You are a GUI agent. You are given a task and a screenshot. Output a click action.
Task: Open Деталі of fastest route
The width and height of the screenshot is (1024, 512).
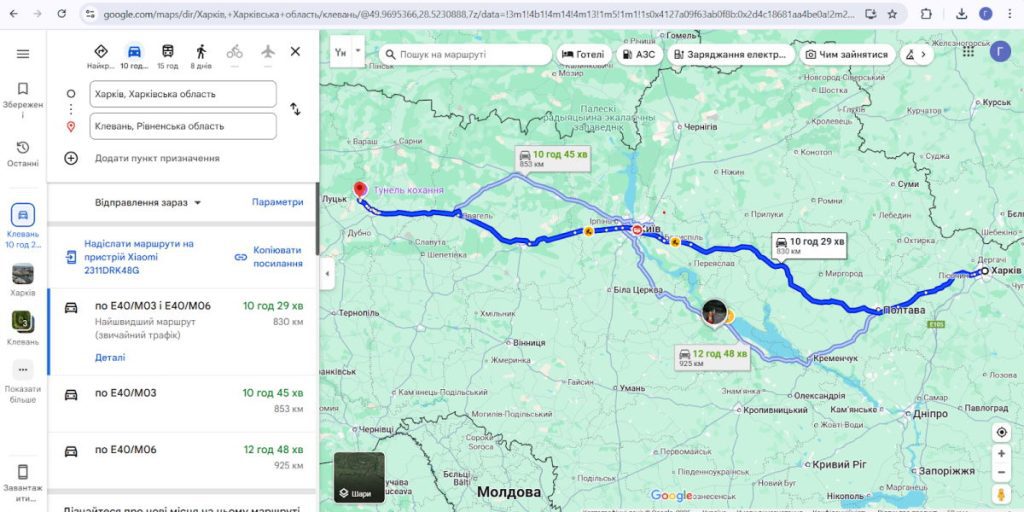point(110,357)
